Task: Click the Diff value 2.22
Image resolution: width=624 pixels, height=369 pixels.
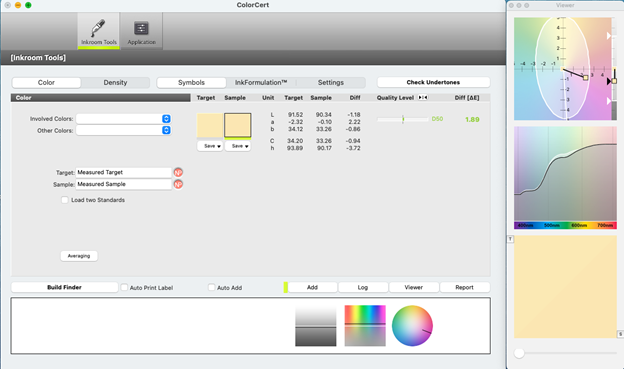Action: coord(354,122)
